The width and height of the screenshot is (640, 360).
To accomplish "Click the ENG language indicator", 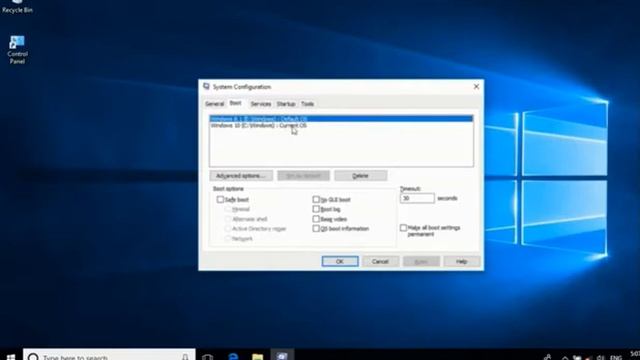I will 616,358.
